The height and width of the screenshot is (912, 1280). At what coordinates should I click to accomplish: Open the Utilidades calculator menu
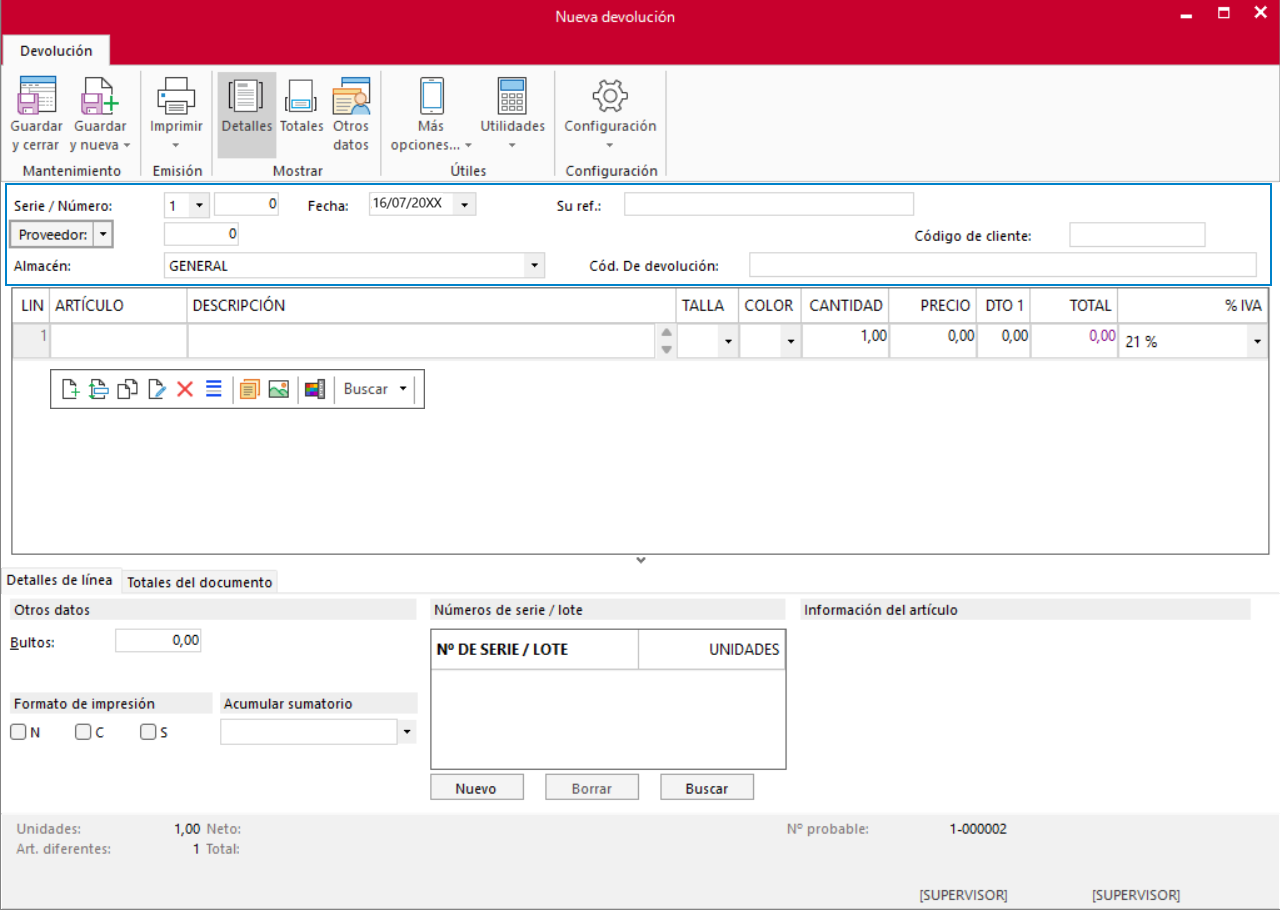(x=512, y=114)
